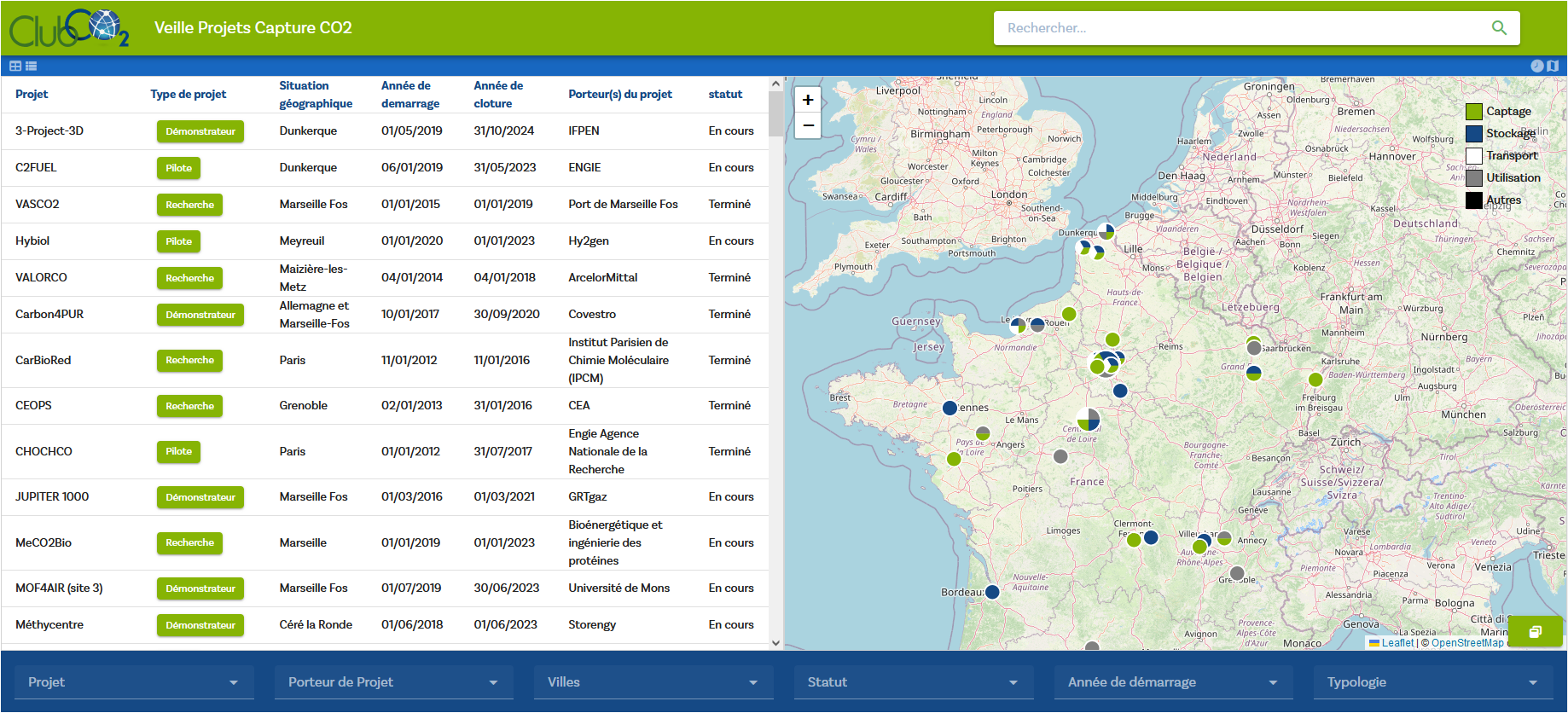This screenshot has width=1568, height=713.
Task: Select the Bordeaux blue map marker
Action: click(992, 592)
